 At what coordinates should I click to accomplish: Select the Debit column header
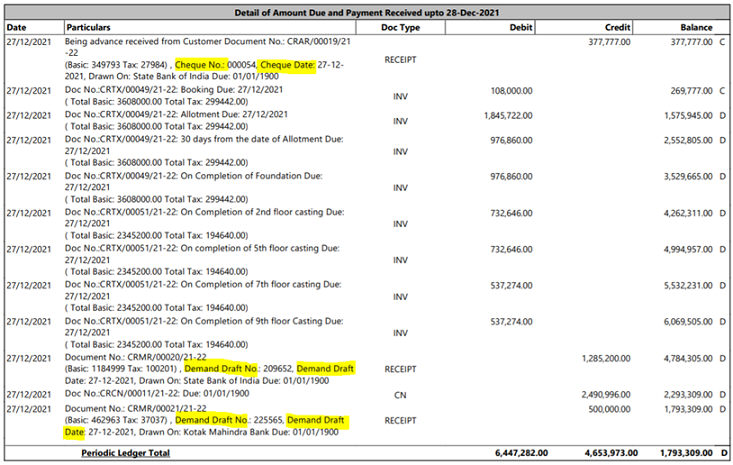click(x=519, y=28)
